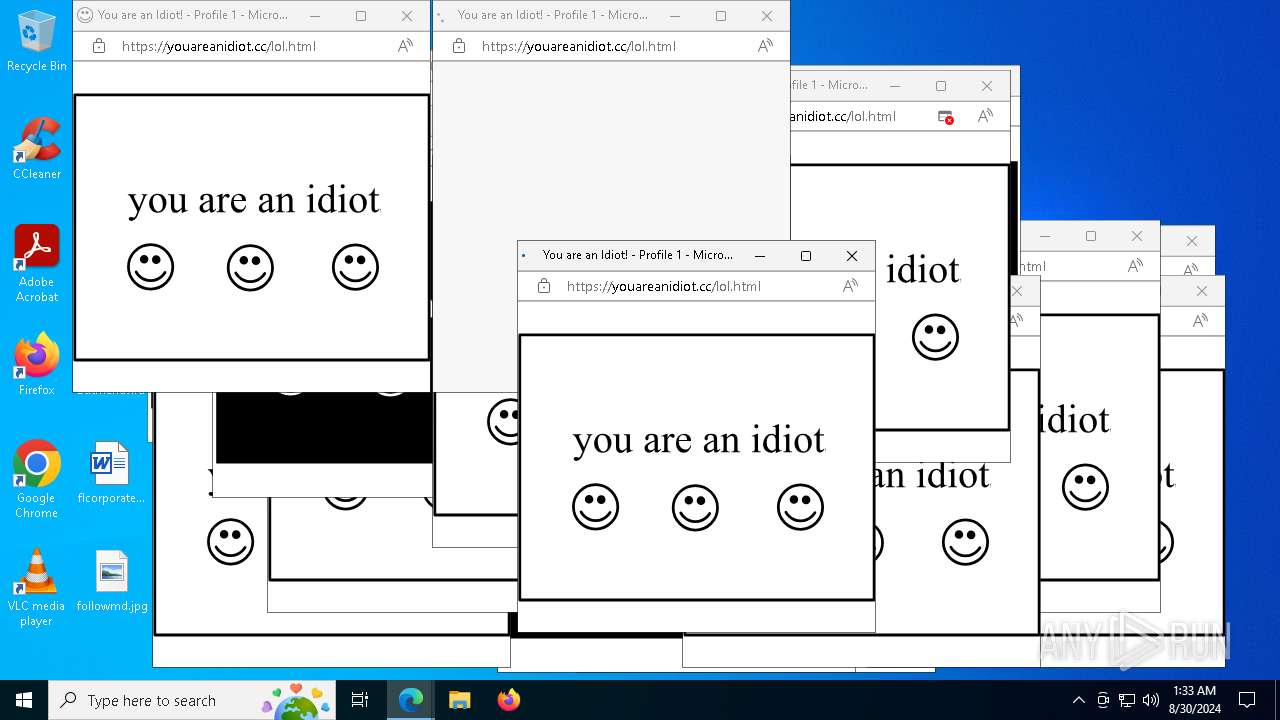Click the taskbar search box
Image resolution: width=1280 pixels, height=720 pixels.
coord(191,700)
